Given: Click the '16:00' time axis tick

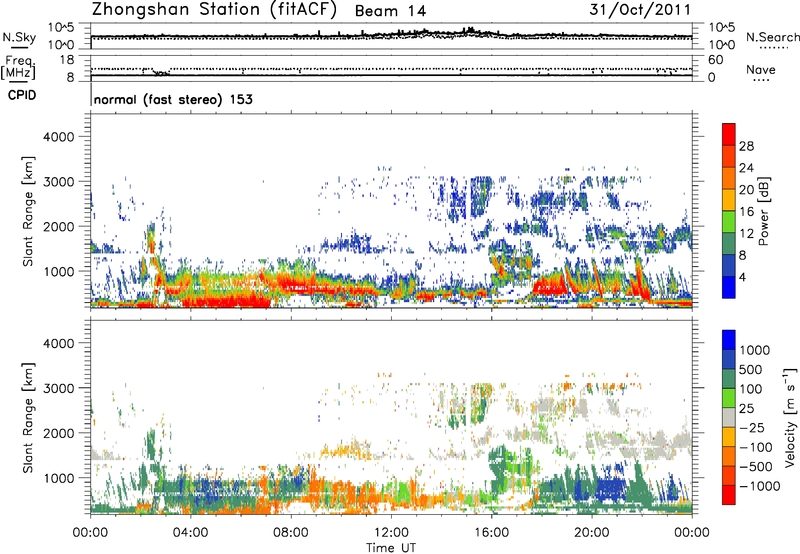Looking at the screenshot, I should pos(491,533).
